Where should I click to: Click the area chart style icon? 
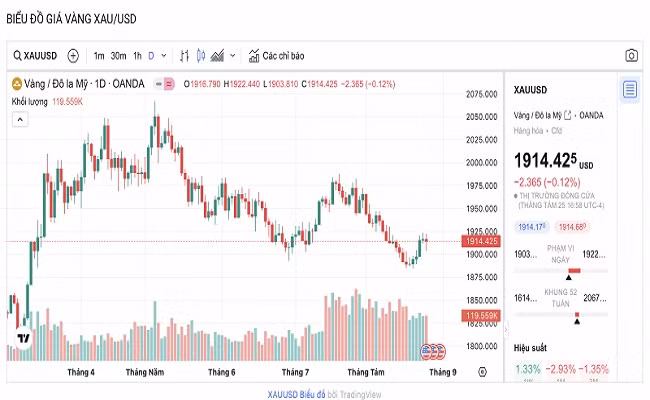pos(217,56)
